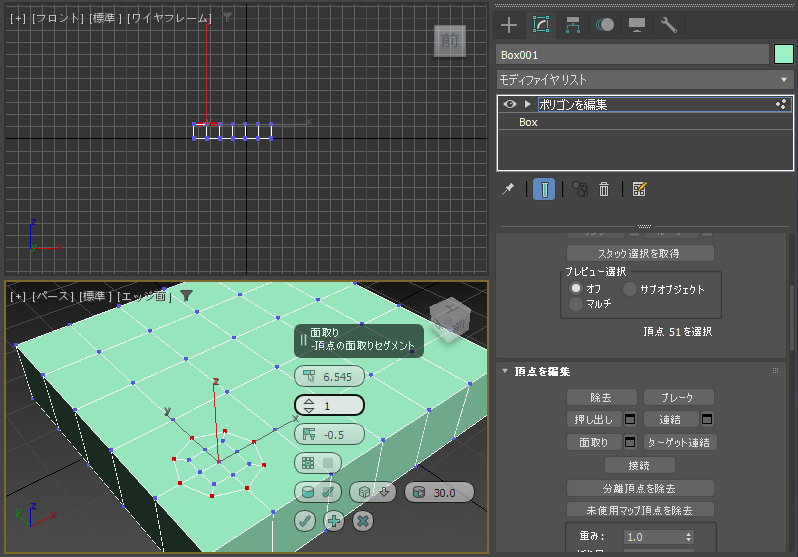Click the chamfer depth icon in caddy
This screenshot has height=557, width=798.
[309, 434]
